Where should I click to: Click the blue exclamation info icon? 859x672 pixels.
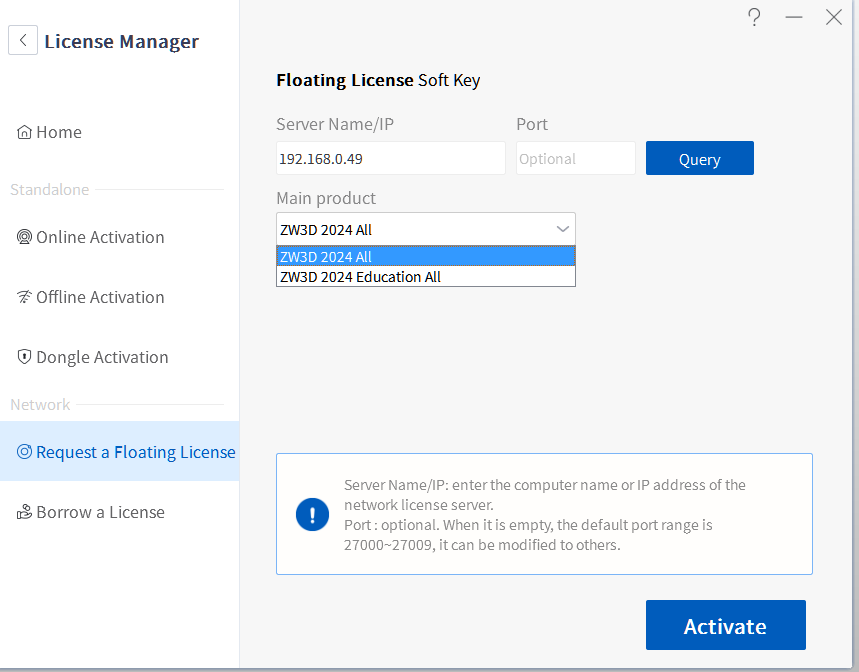pyautogui.click(x=312, y=514)
